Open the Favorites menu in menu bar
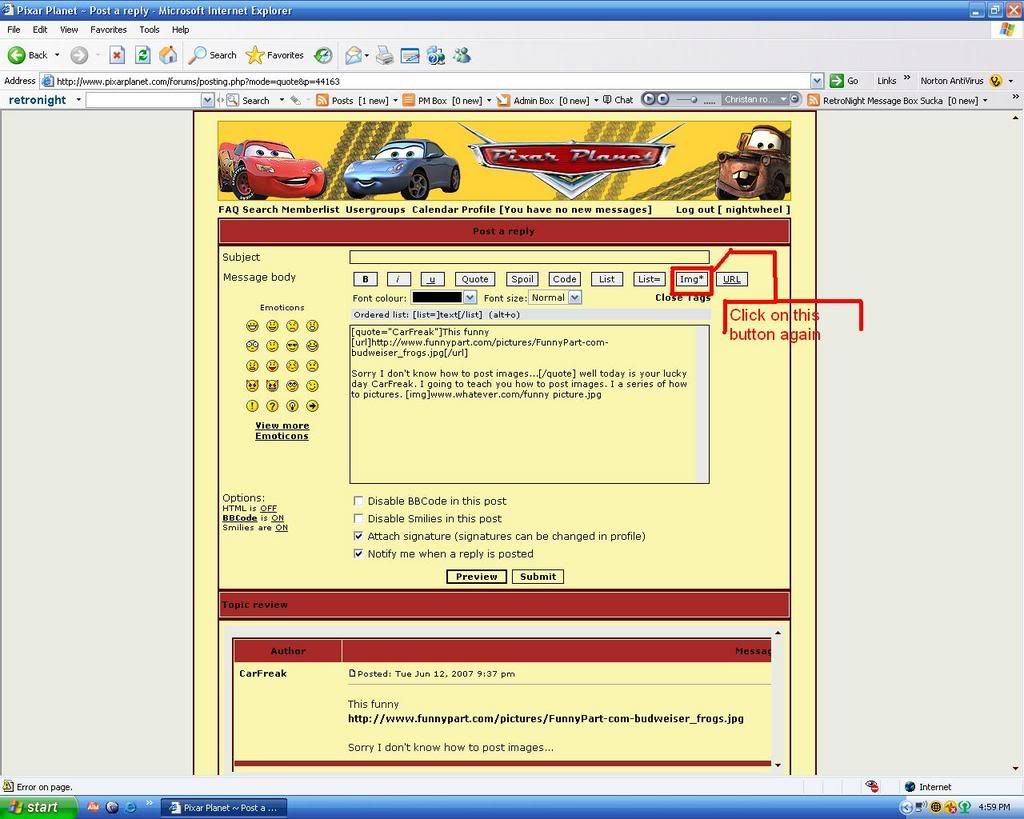1024x819 pixels. [x=108, y=30]
